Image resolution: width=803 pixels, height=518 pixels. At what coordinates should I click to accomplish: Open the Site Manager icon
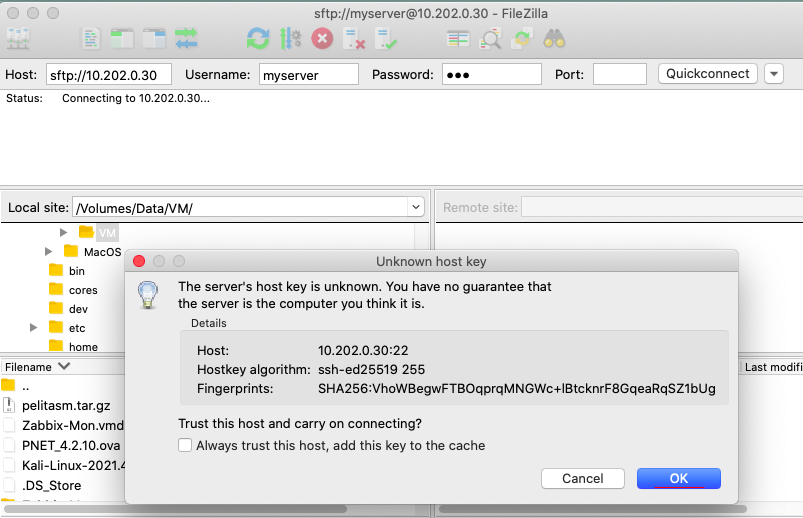18,38
